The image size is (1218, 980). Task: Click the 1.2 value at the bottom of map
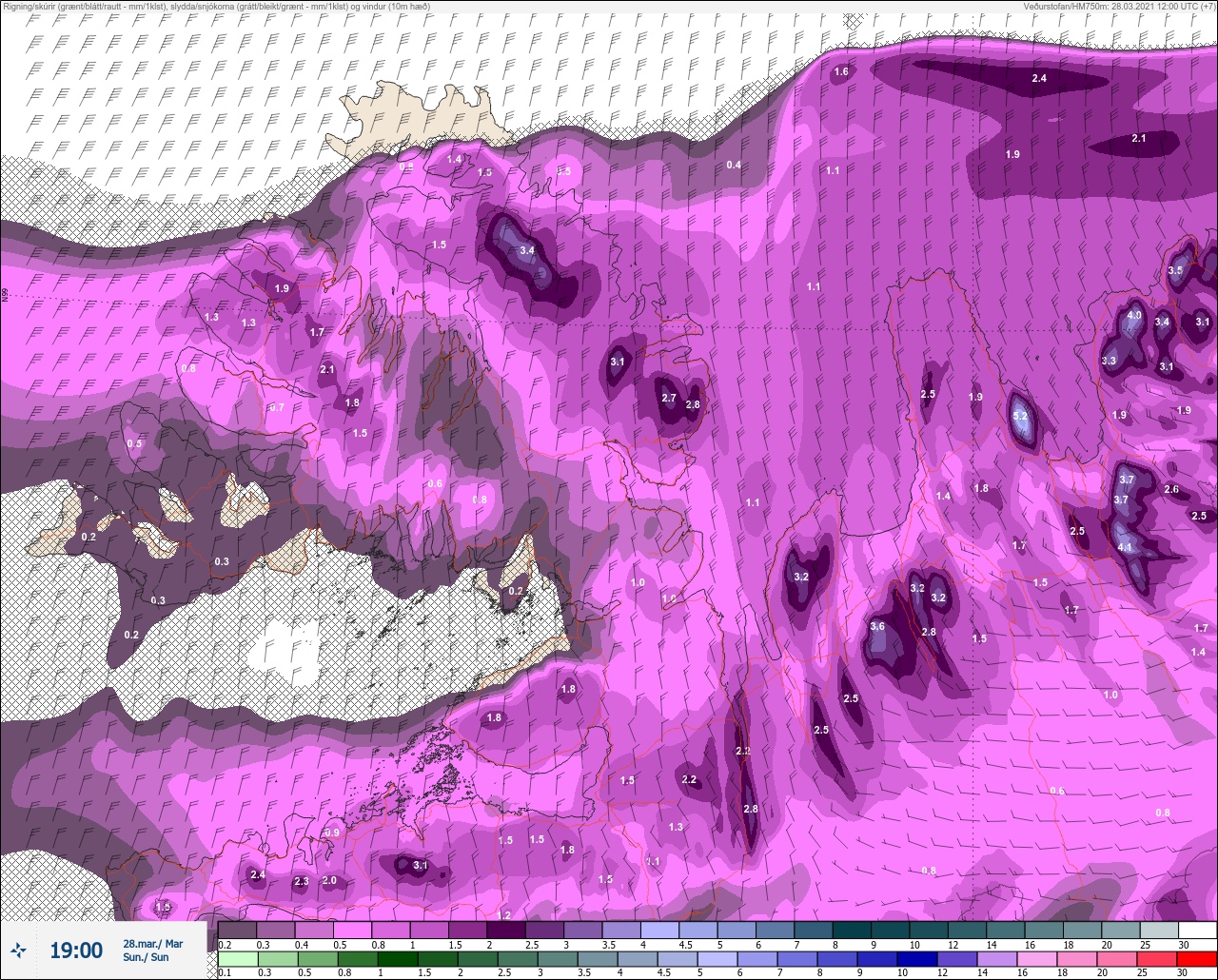(504, 915)
